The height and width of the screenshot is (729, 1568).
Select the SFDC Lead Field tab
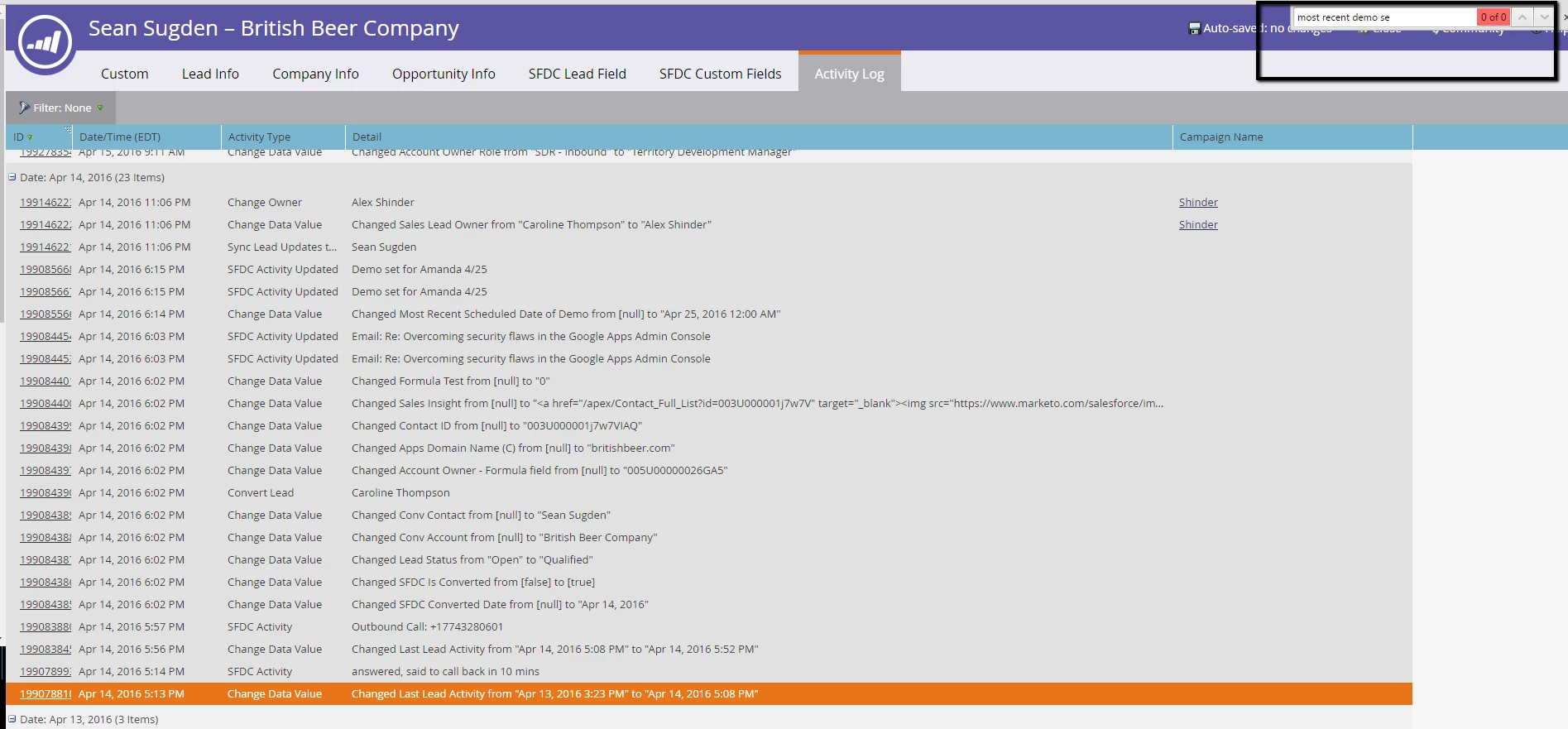coord(578,74)
